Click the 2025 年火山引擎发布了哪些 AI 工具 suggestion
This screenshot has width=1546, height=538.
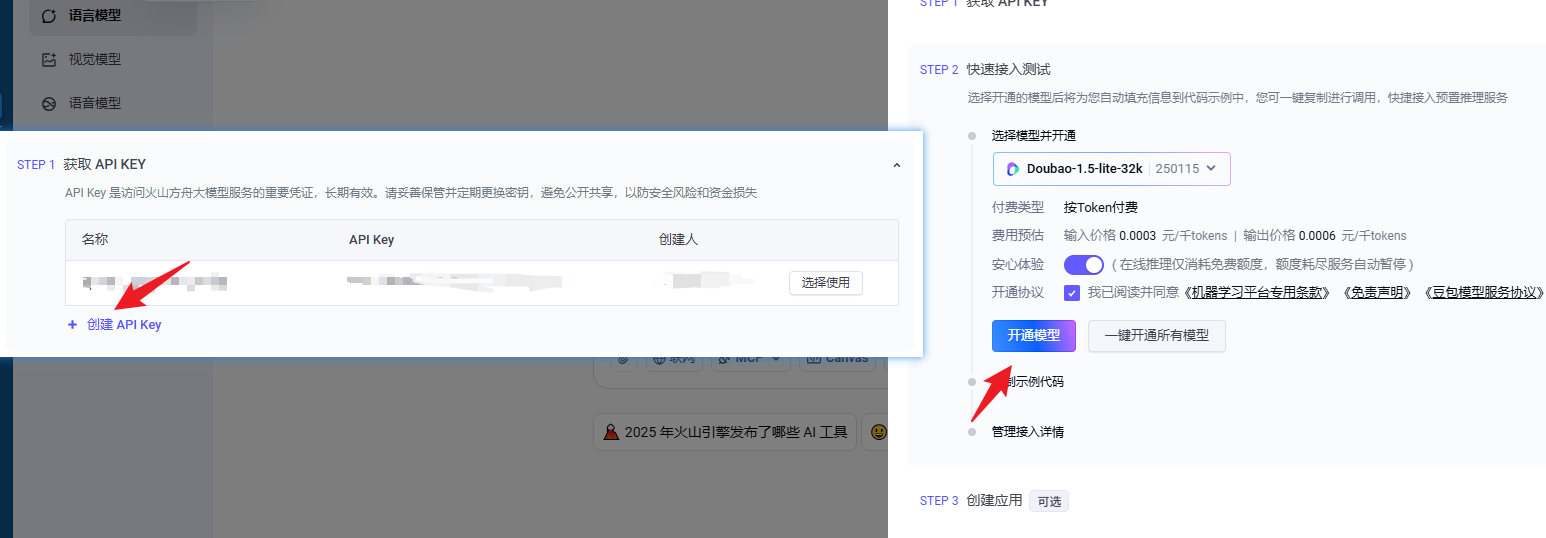[x=724, y=432]
